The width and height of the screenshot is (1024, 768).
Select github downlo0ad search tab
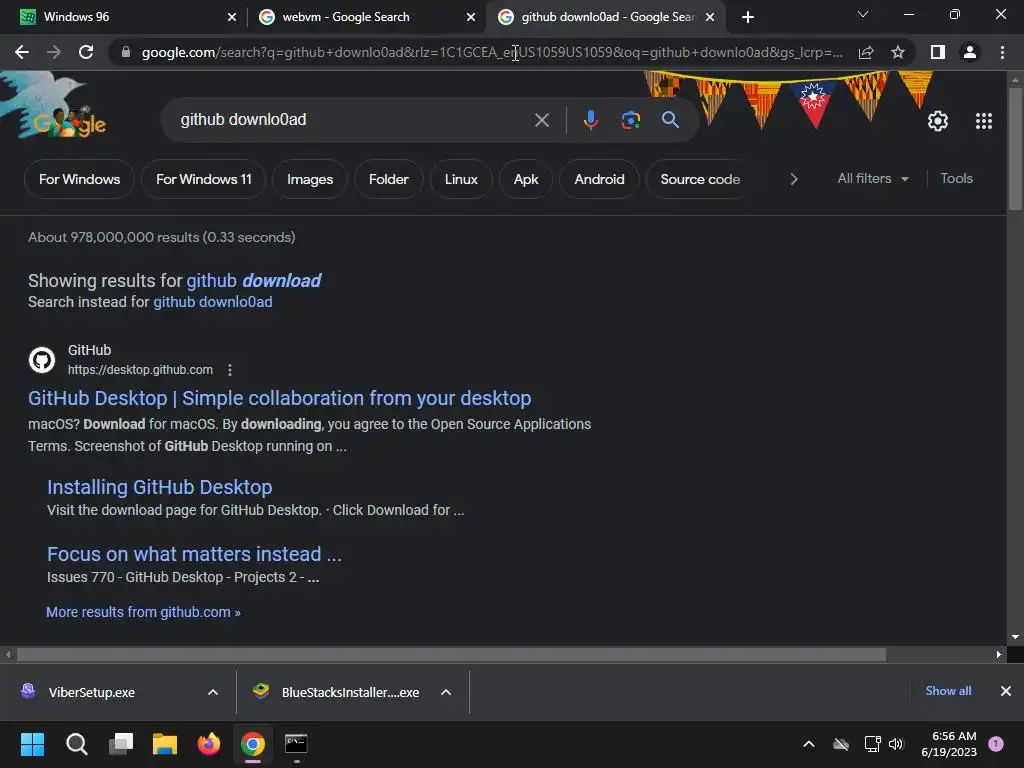point(605,17)
